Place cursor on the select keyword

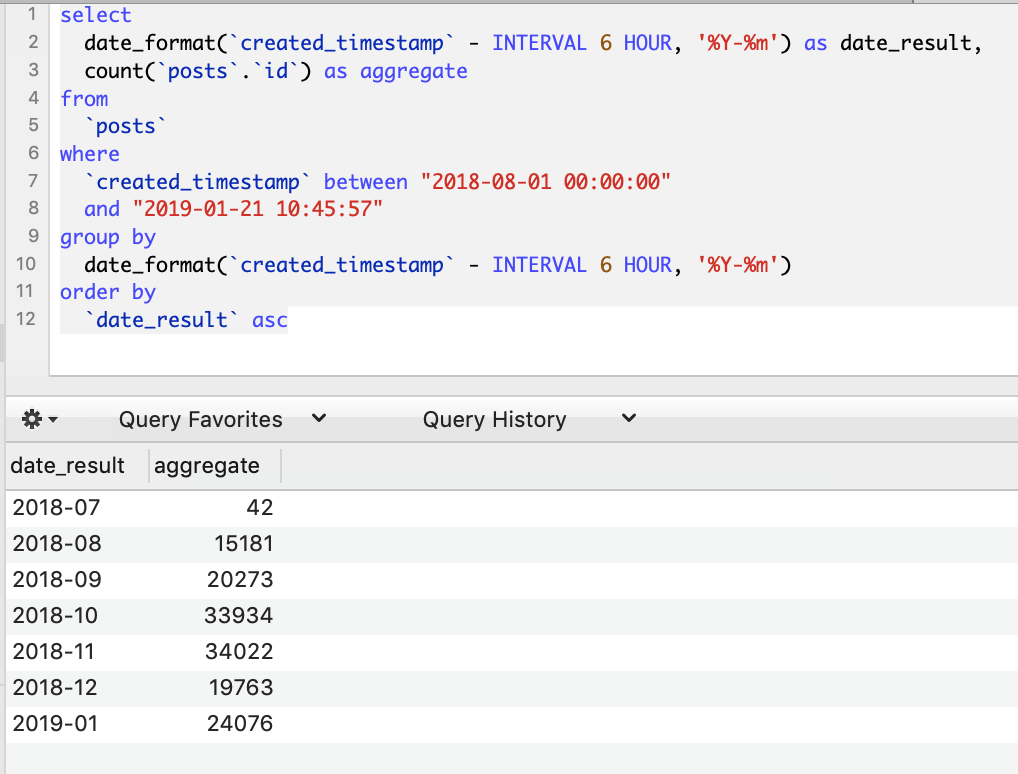click(x=94, y=15)
